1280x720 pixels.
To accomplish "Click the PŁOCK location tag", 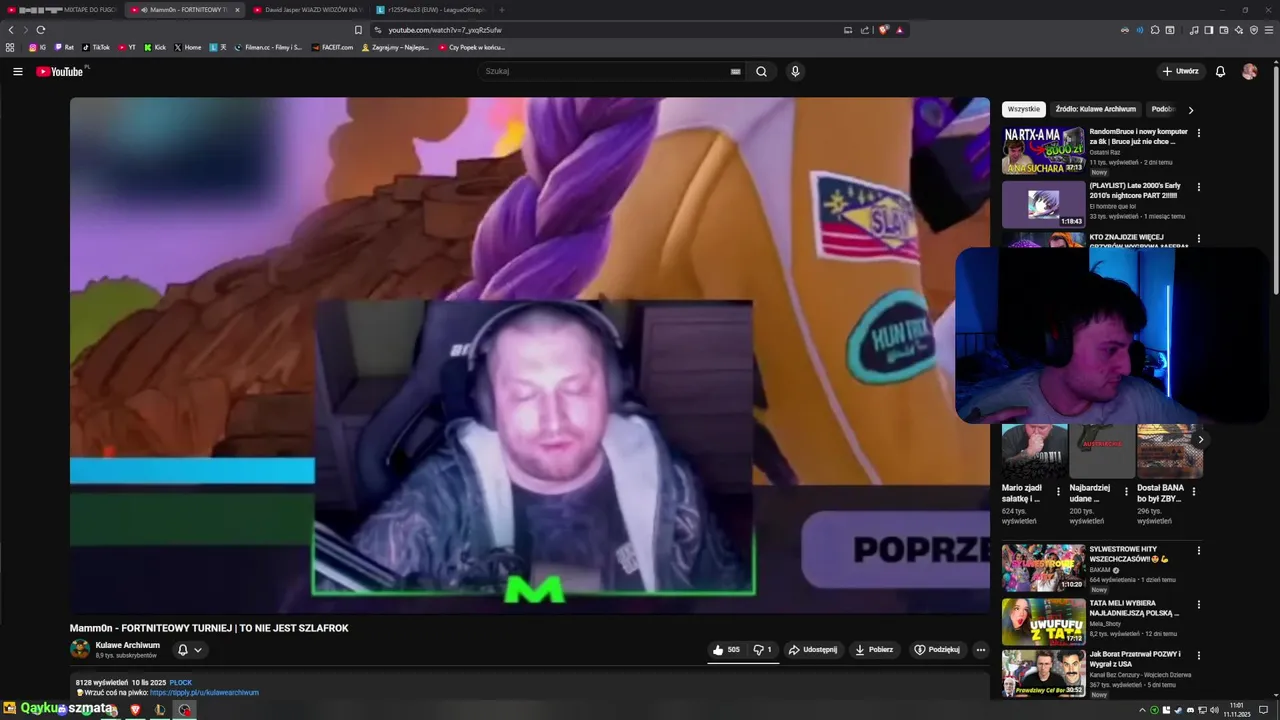I will click(180, 682).
